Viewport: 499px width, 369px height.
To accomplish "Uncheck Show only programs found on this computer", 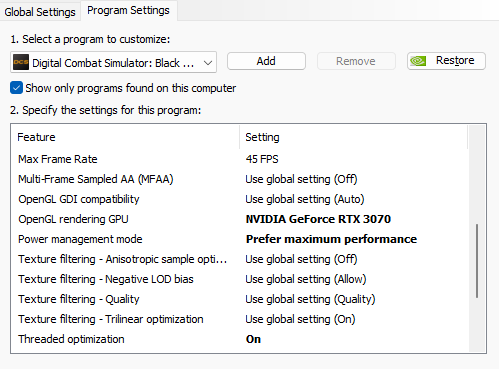I will pos(16,88).
